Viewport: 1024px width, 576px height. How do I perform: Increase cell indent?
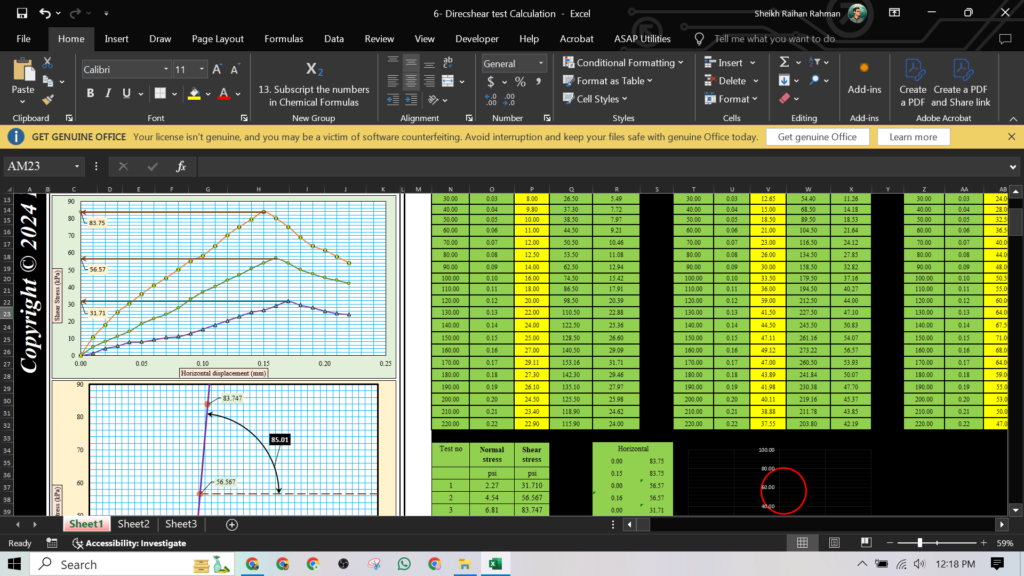(411, 99)
